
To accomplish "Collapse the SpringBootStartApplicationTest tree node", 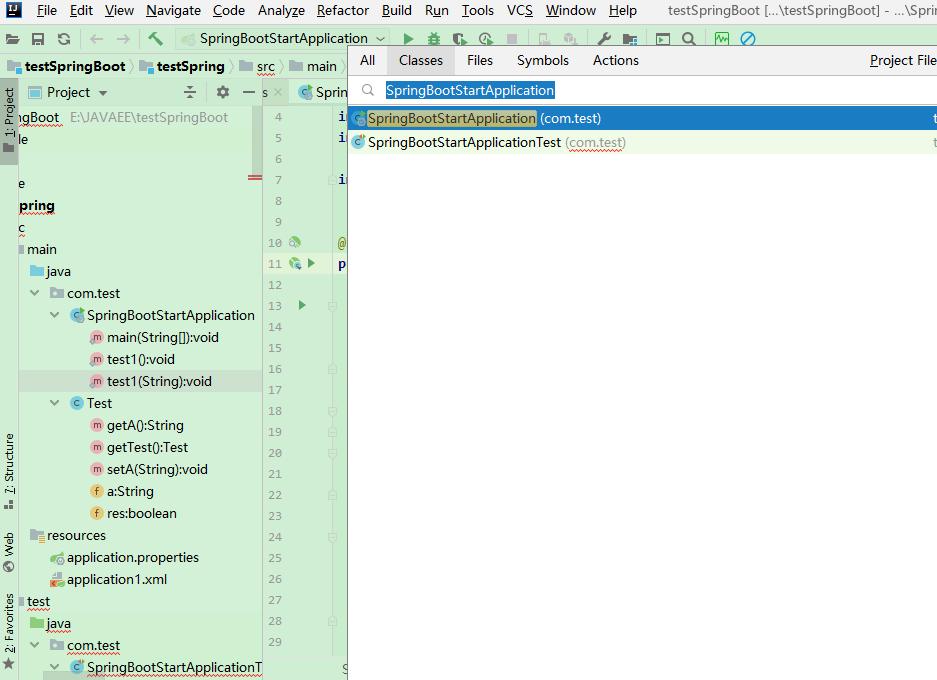I will tap(55, 667).
